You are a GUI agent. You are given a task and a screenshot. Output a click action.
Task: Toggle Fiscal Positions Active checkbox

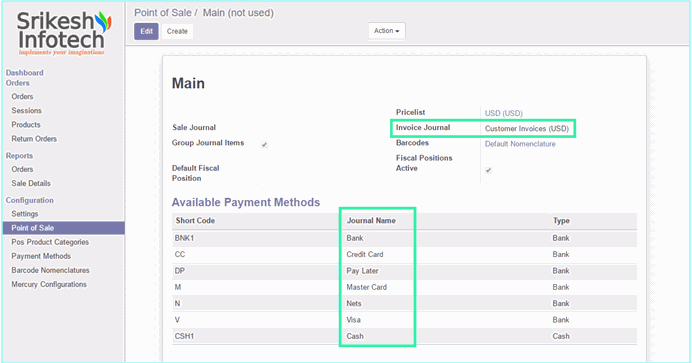click(x=489, y=170)
